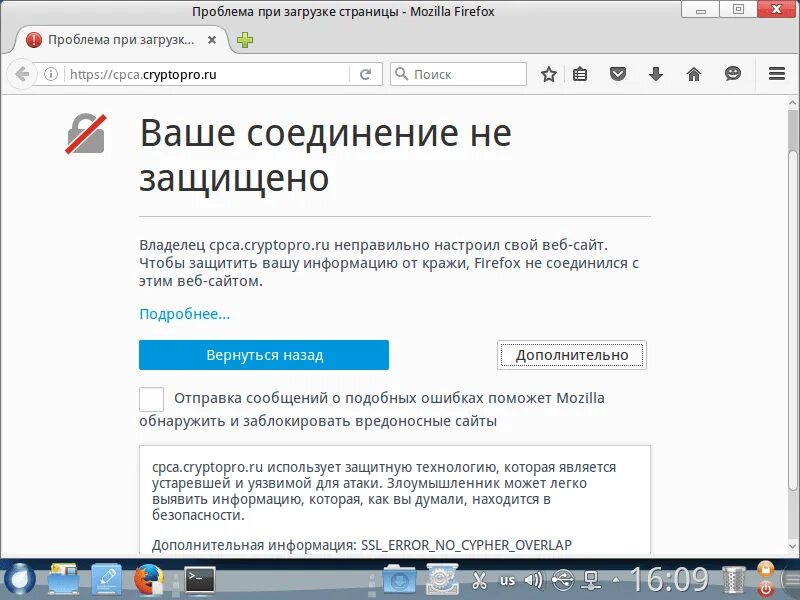Switch the 'us' keyboard layout indicator
This screenshot has width=800, height=600.
click(507, 580)
